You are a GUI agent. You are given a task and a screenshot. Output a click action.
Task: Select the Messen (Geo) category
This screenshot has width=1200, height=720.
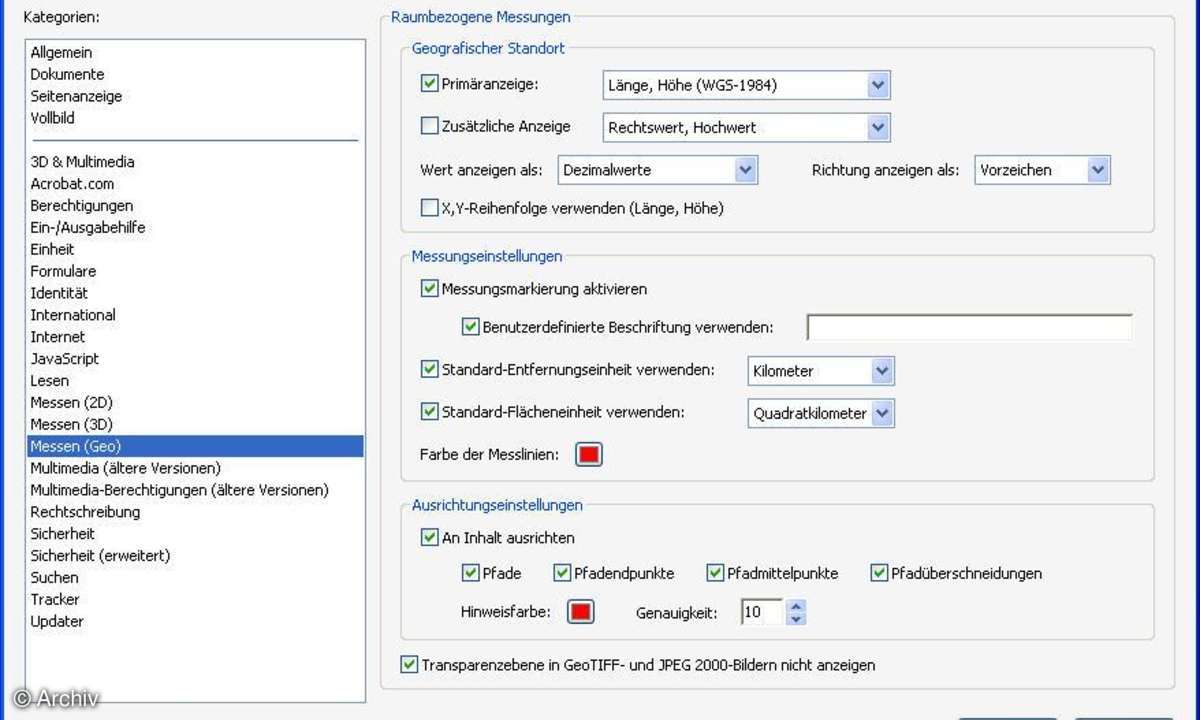click(x=195, y=446)
